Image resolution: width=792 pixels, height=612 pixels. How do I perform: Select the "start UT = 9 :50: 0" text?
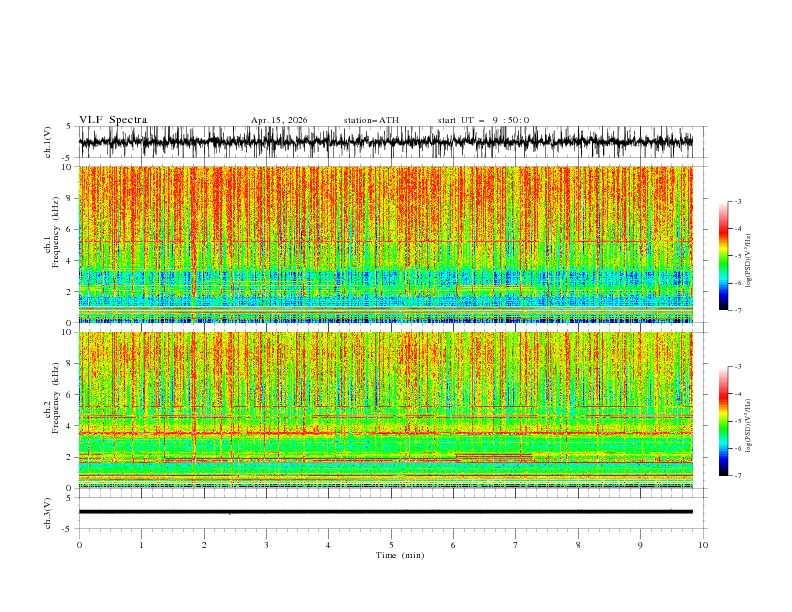(x=483, y=120)
